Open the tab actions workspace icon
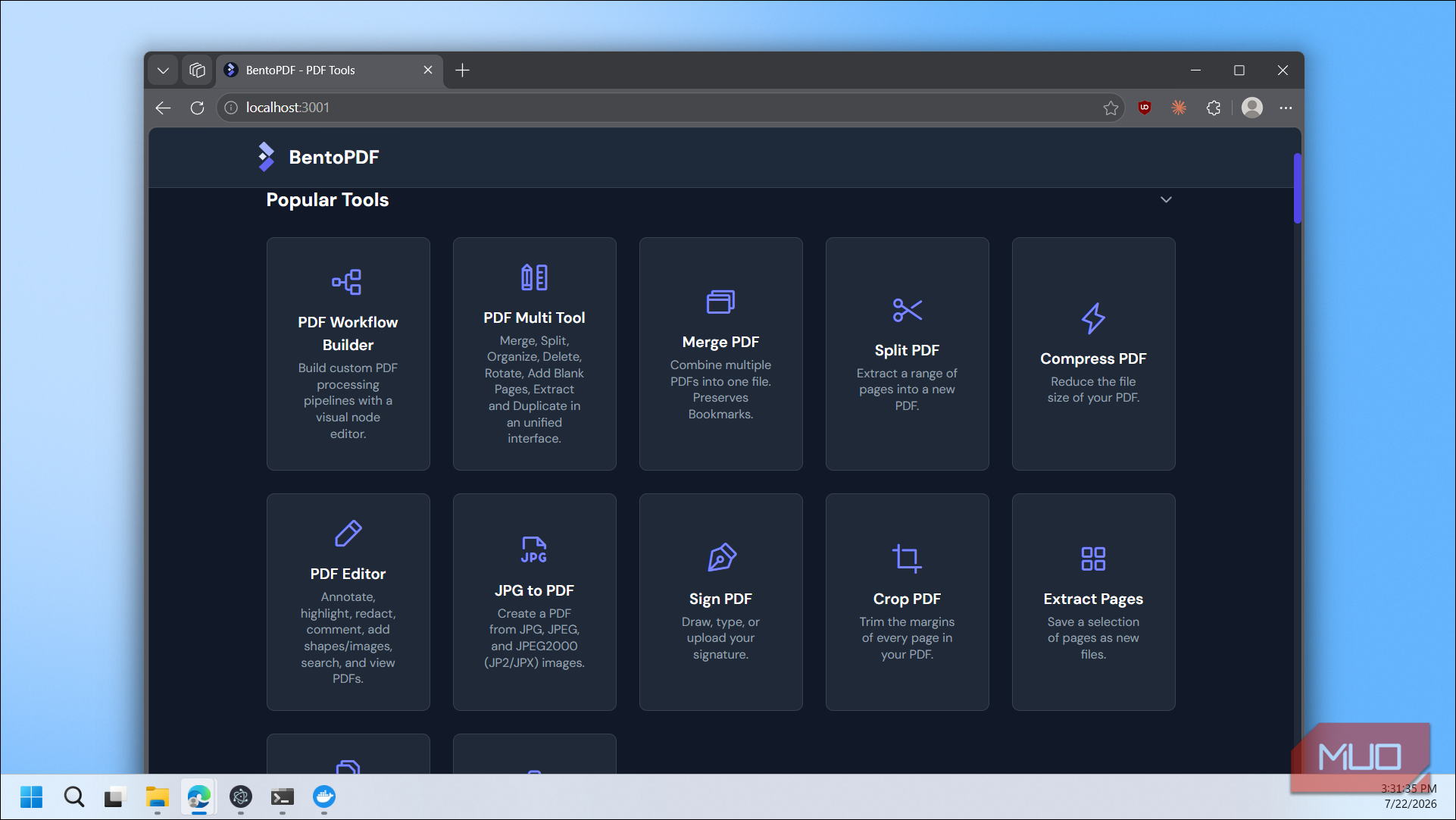Viewport: 1456px width, 820px height. click(x=197, y=70)
